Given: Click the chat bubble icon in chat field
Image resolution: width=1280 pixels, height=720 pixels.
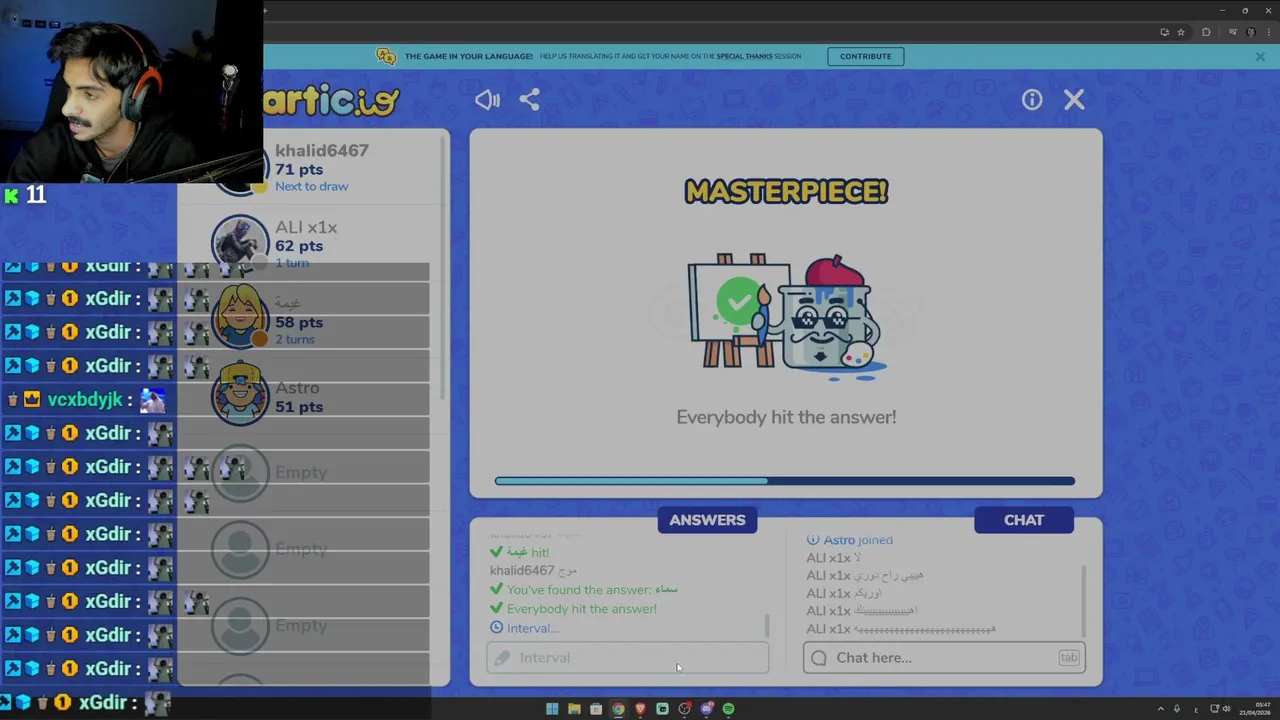Looking at the screenshot, I should click(819, 657).
